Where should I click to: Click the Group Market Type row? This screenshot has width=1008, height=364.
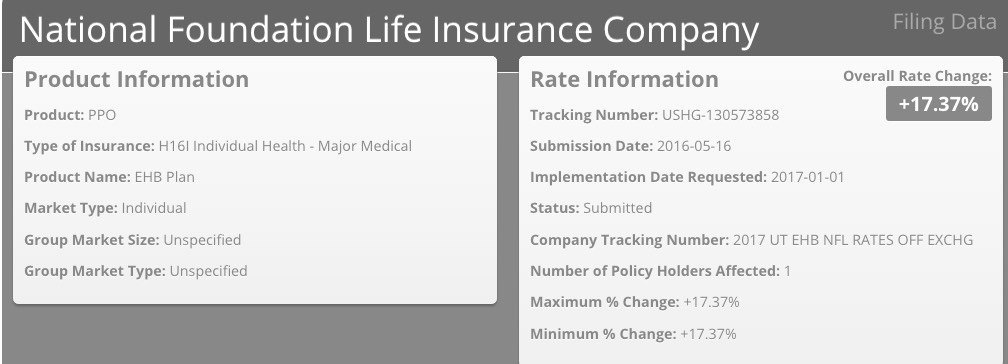pyautogui.click(x=136, y=271)
